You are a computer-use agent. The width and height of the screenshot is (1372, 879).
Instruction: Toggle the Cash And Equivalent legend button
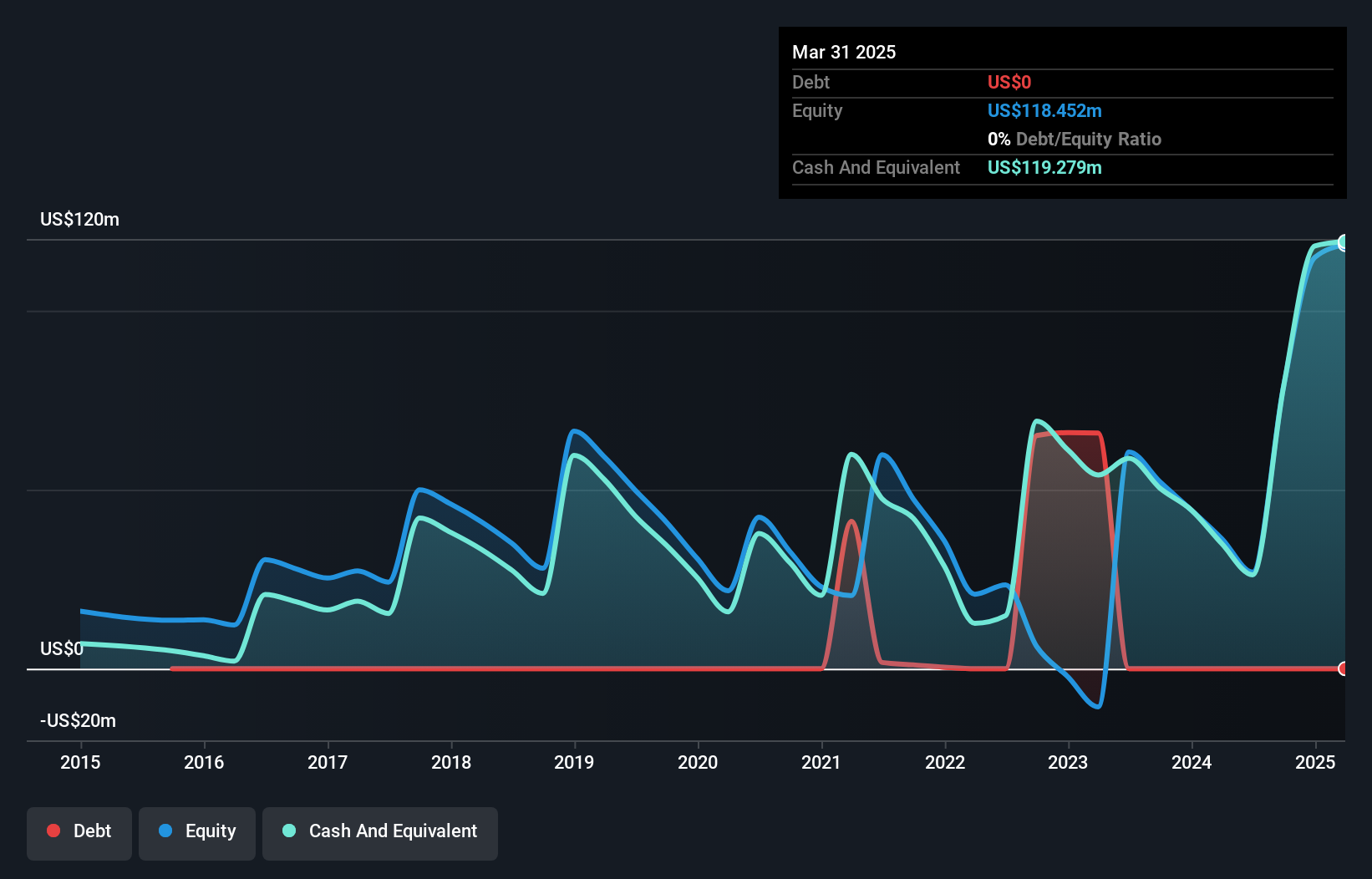coord(380,833)
